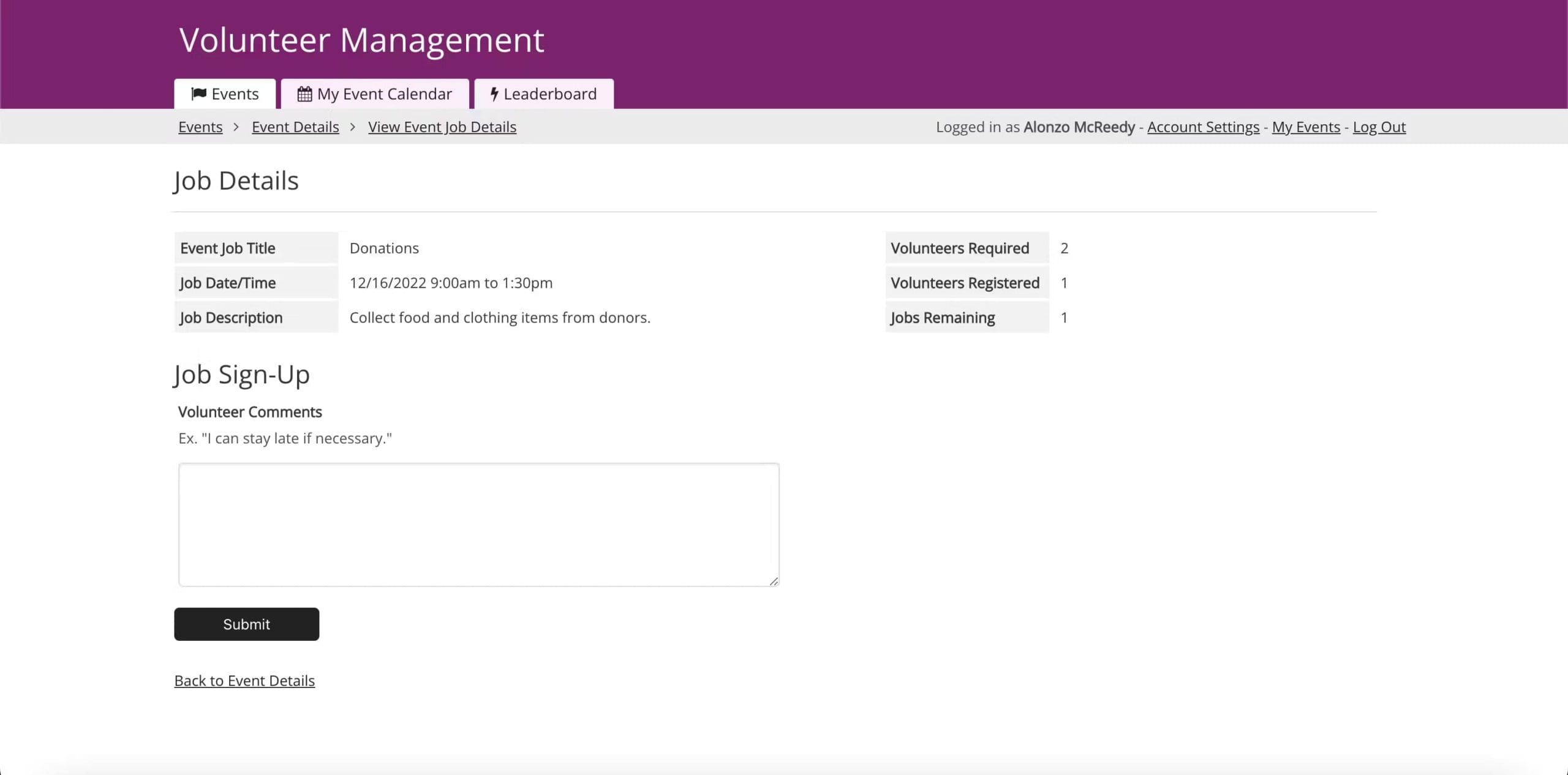Go back to Event Details link

point(244,681)
